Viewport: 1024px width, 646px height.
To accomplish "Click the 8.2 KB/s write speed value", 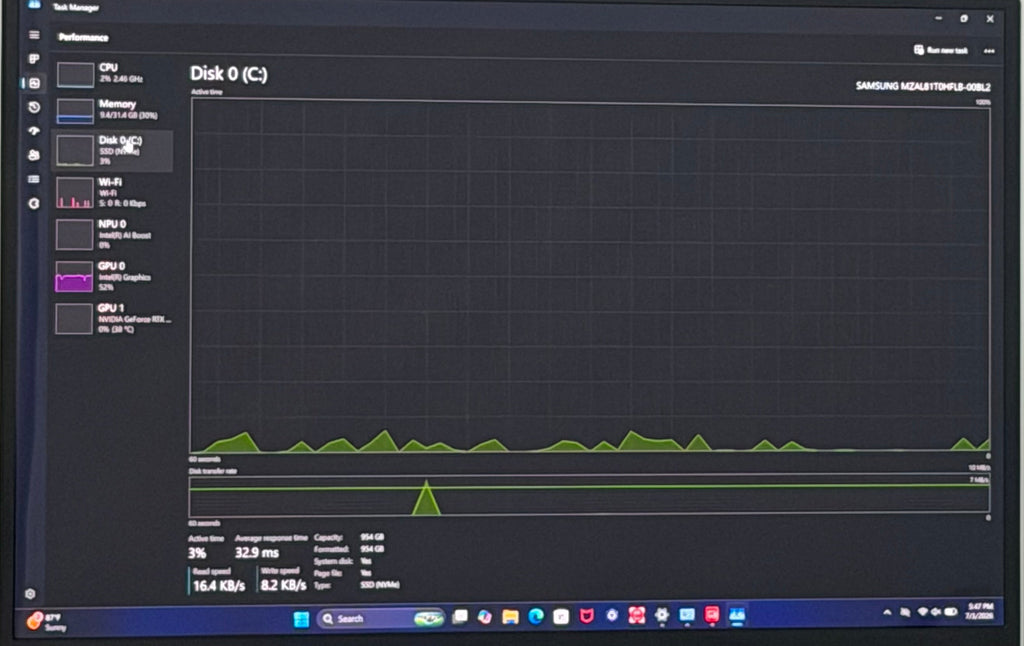I will 283,585.
